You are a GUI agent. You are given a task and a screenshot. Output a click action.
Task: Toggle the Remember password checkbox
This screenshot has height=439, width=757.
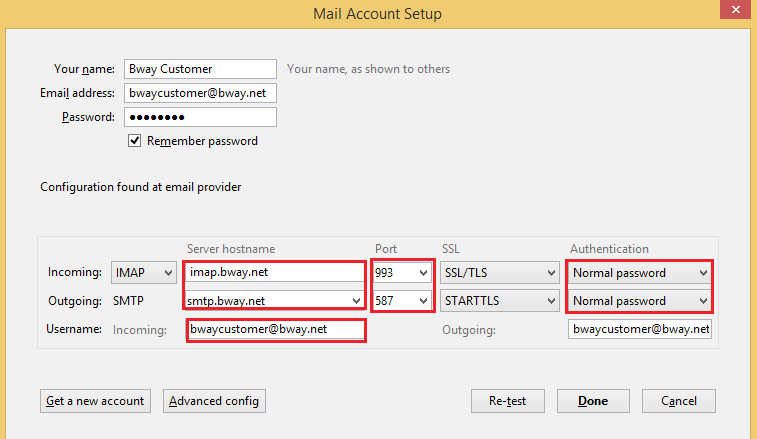(134, 141)
